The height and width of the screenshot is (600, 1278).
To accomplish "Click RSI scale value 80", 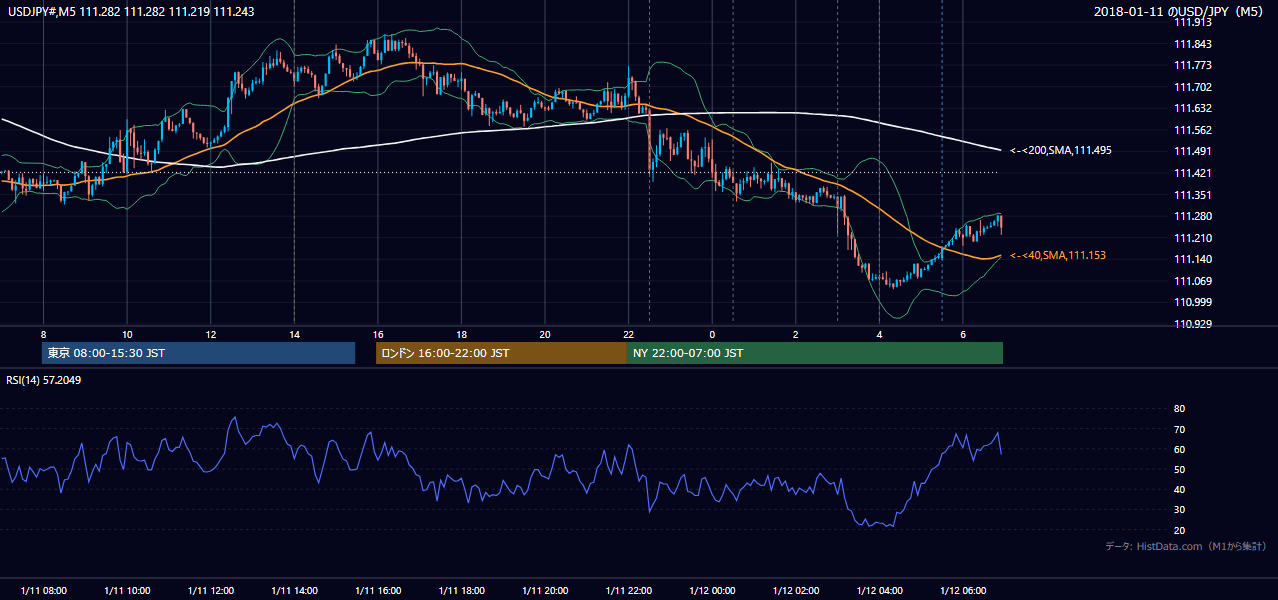I will click(x=1179, y=409).
